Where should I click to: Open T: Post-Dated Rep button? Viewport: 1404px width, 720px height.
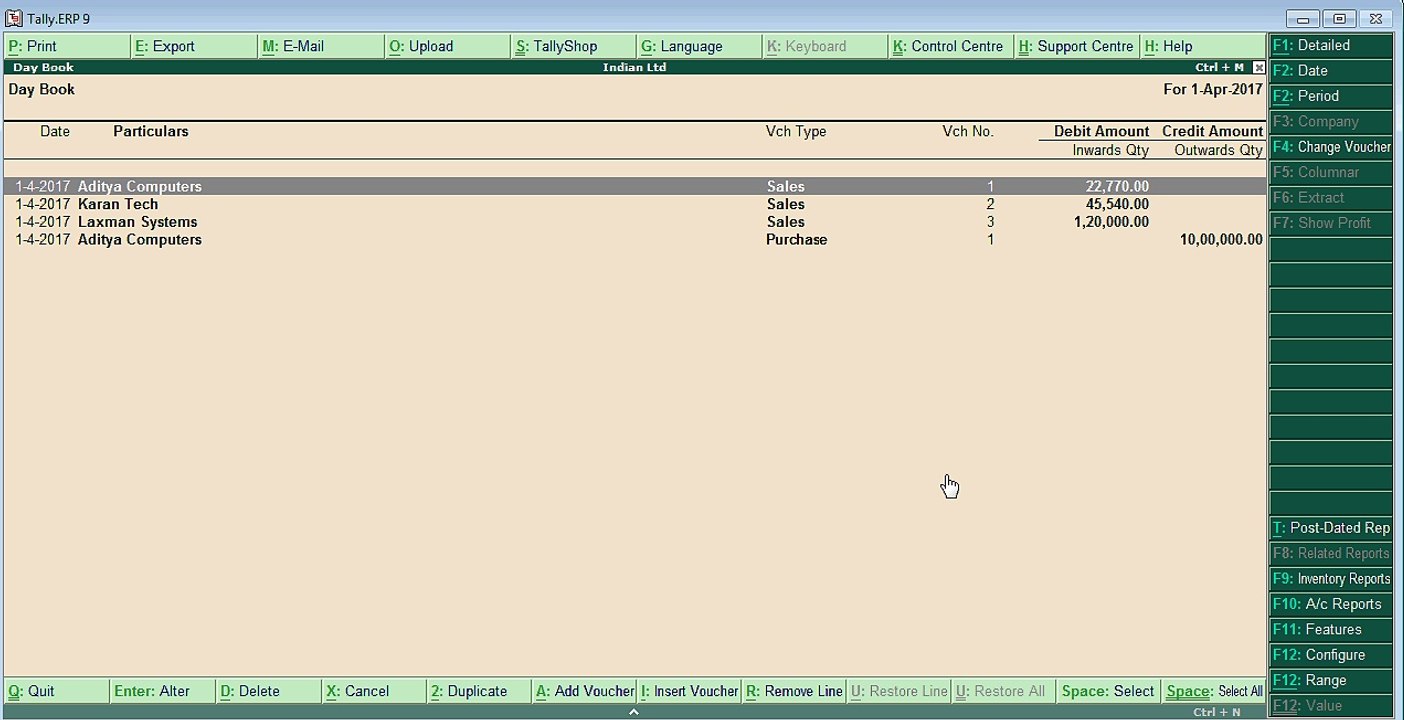1330,528
